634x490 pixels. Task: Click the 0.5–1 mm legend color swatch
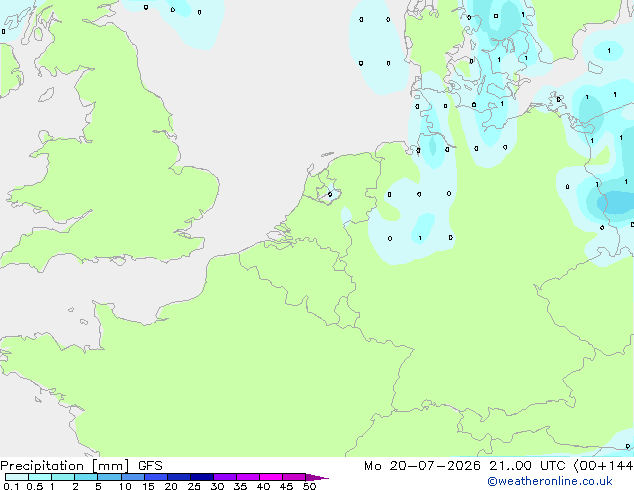click(40, 477)
